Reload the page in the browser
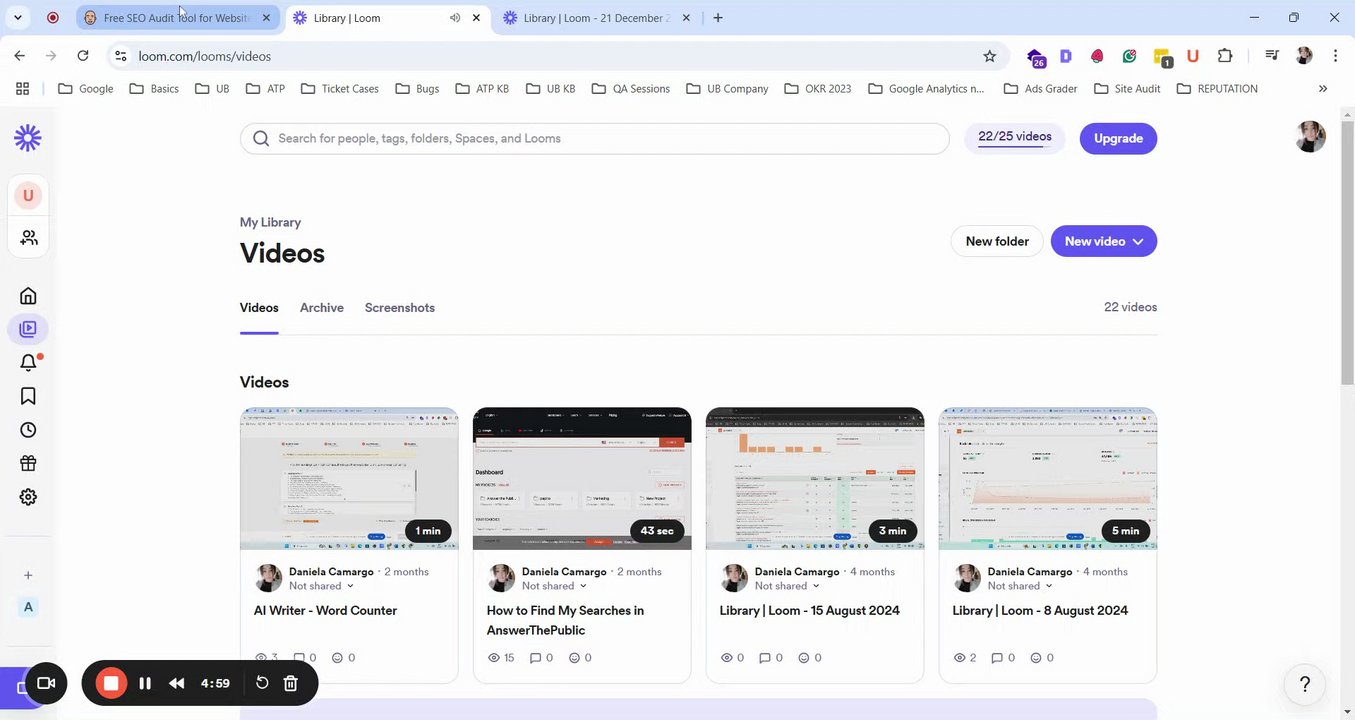Screen dimensions: 1355x720 point(83,56)
